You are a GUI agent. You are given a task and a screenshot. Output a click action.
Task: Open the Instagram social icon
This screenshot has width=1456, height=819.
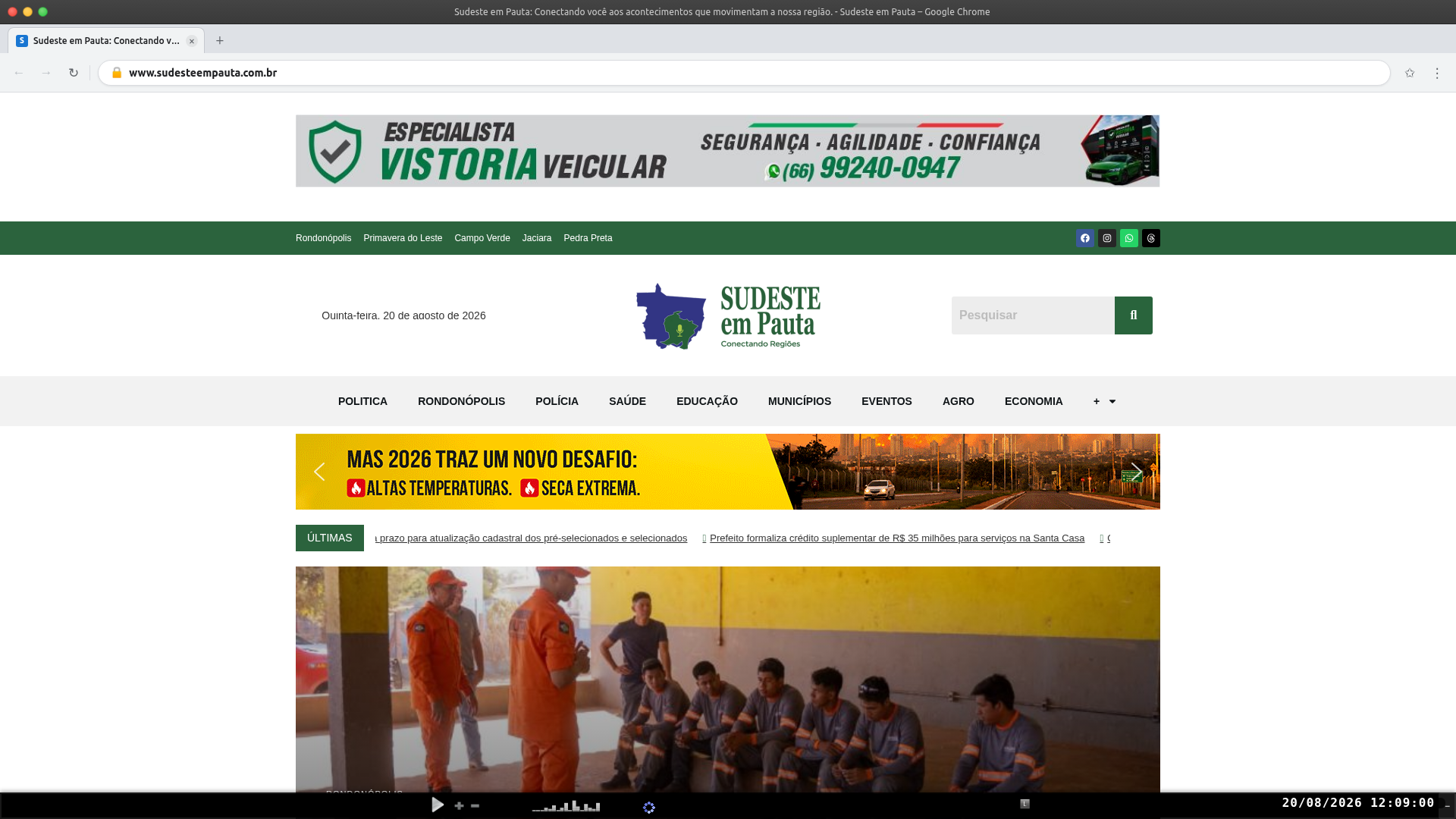click(1106, 238)
